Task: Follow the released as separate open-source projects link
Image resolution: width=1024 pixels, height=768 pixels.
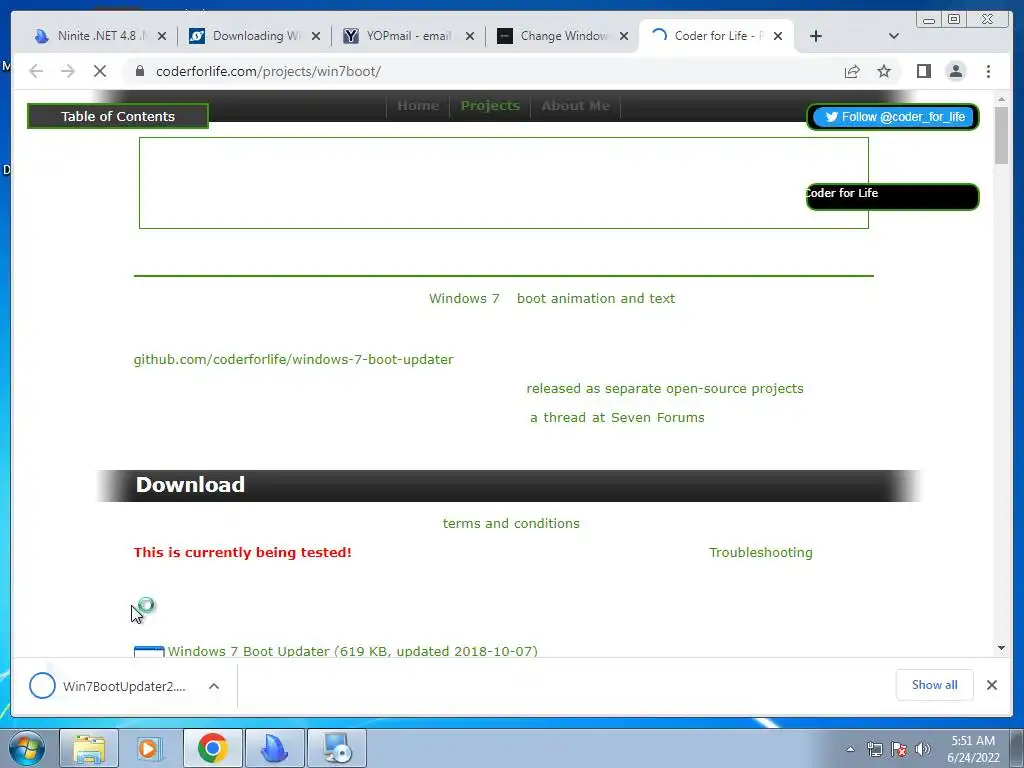Action: [665, 389]
